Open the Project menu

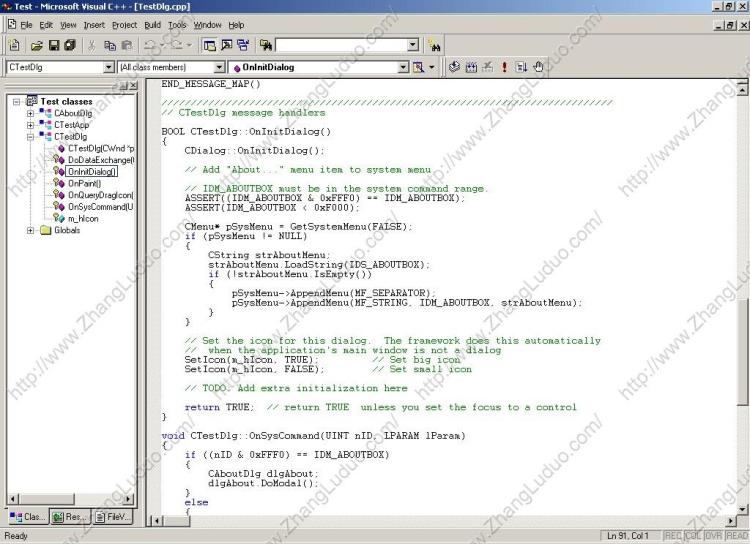click(124, 25)
